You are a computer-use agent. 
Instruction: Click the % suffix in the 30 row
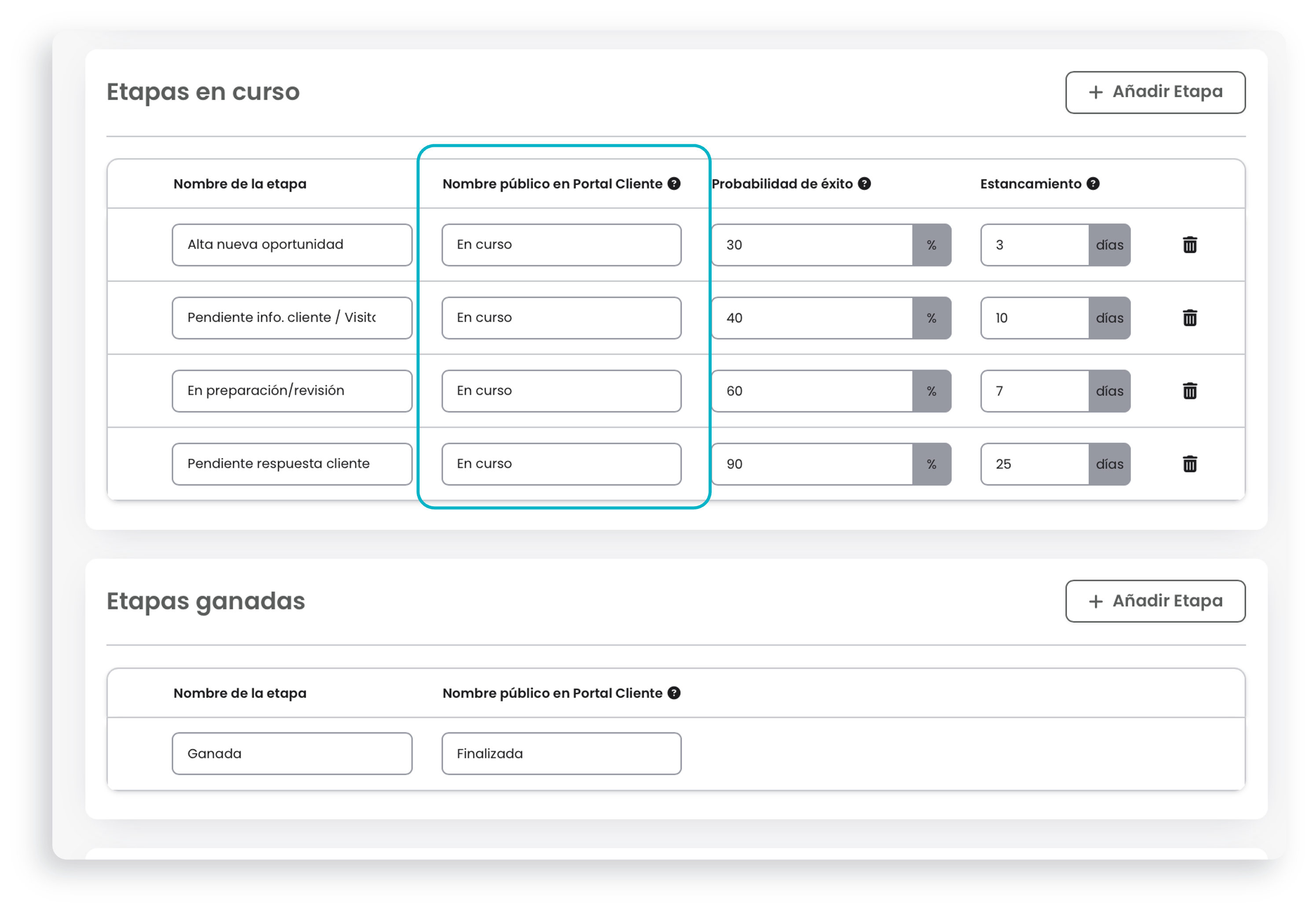[x=932, y=245]
